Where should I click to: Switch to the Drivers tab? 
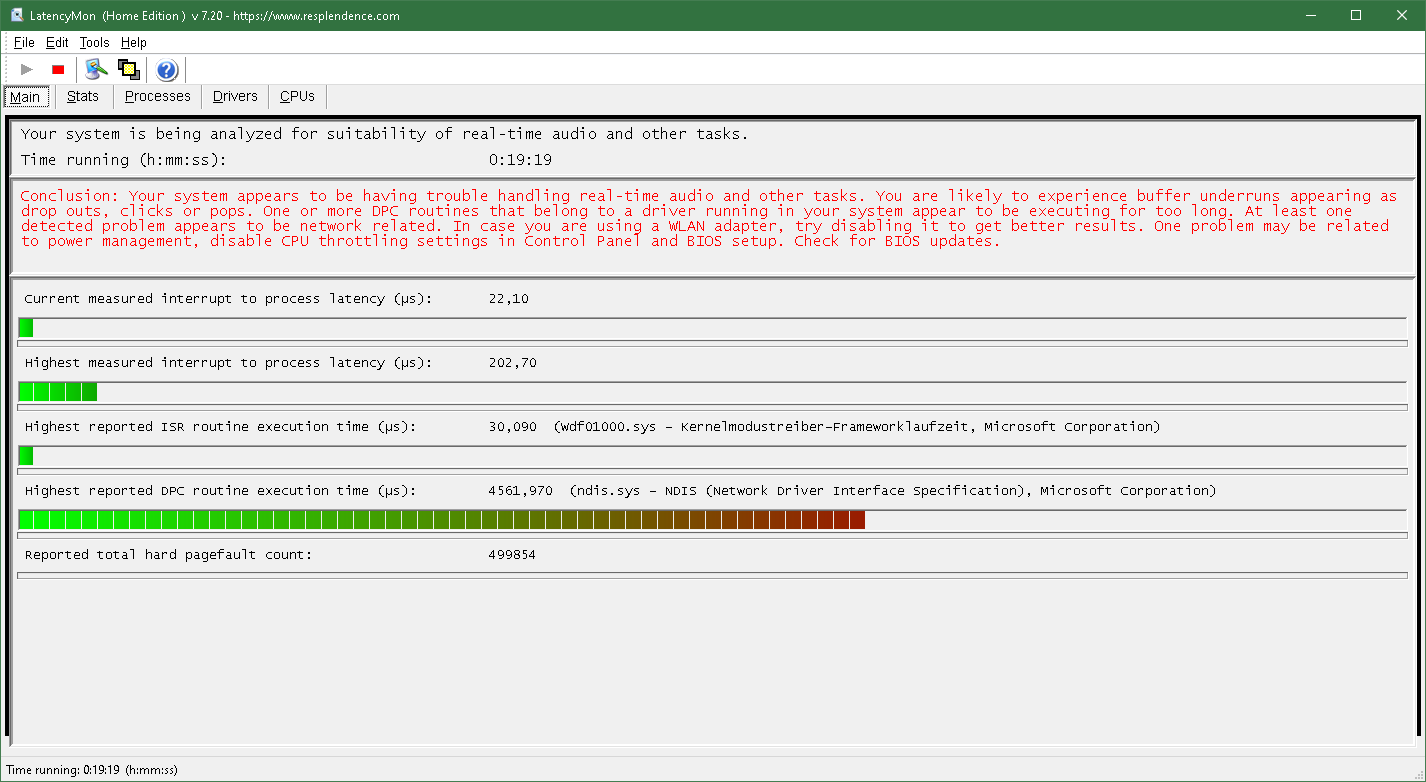(x=235, y=96)
